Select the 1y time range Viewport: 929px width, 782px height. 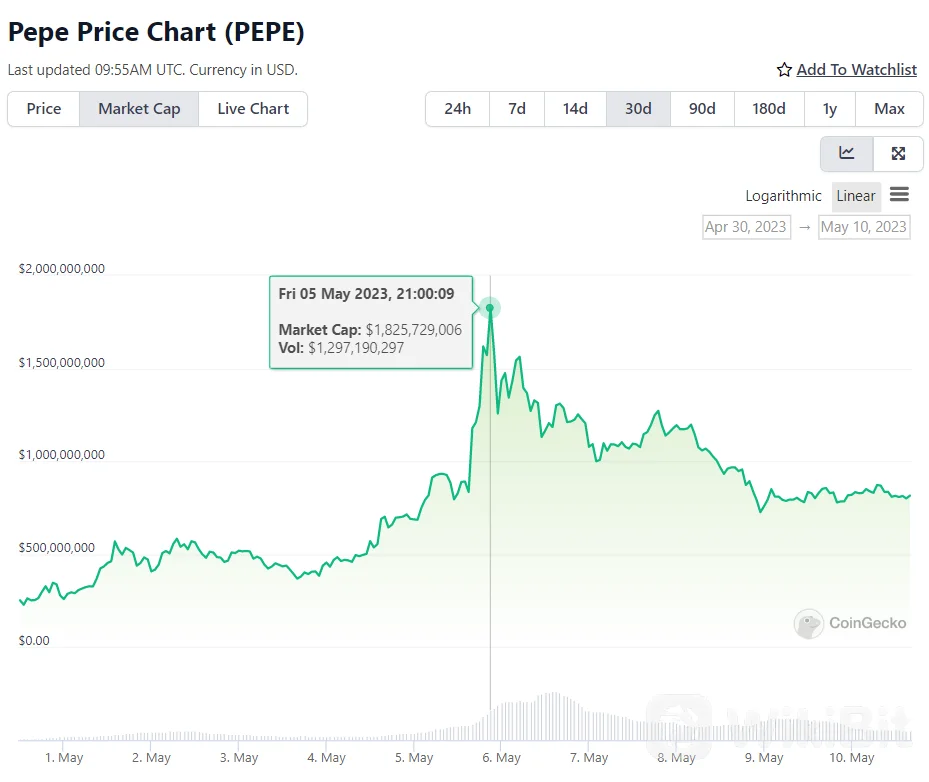coord(829,109)
